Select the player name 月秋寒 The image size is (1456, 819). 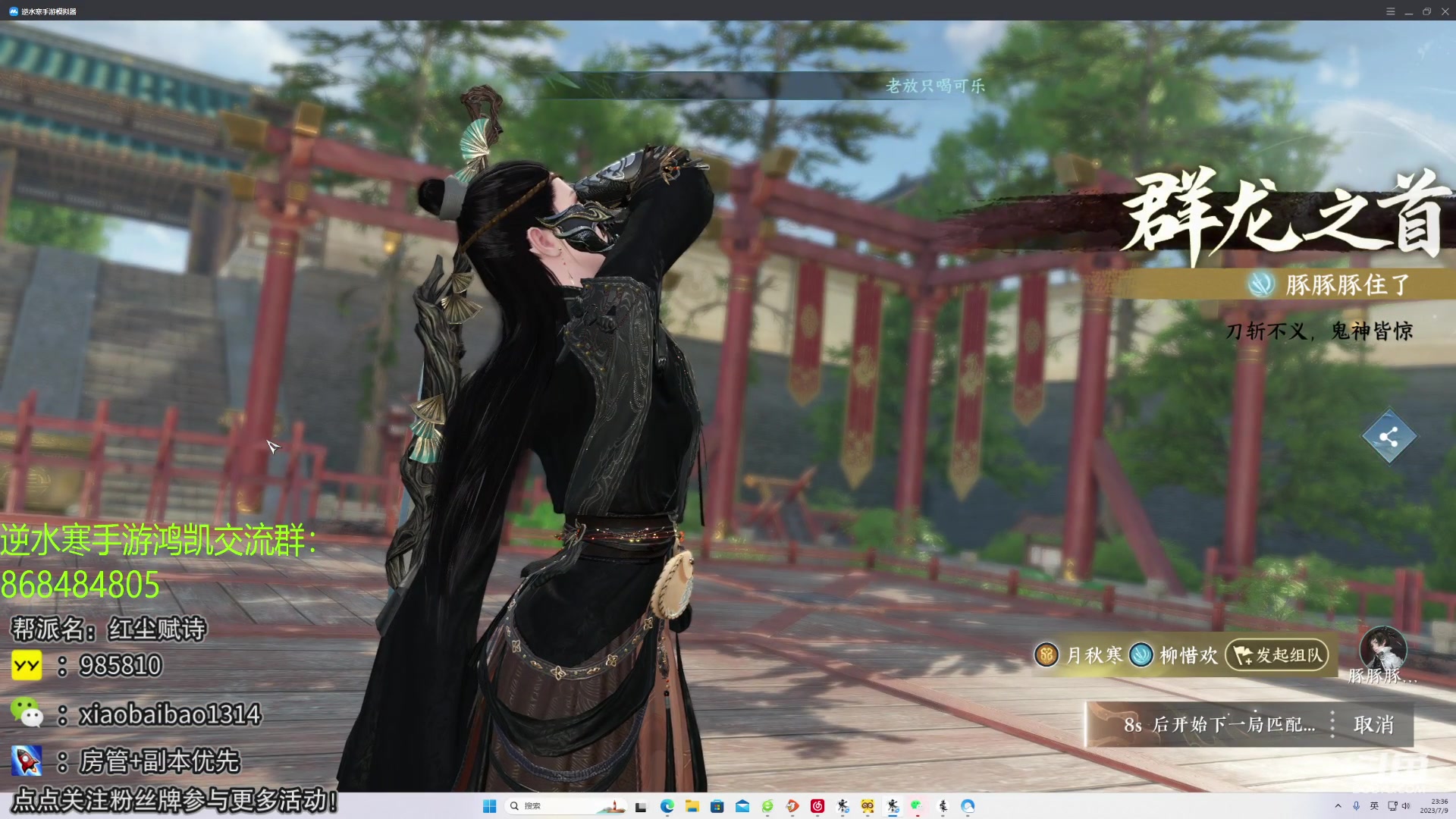(1094, 655)
